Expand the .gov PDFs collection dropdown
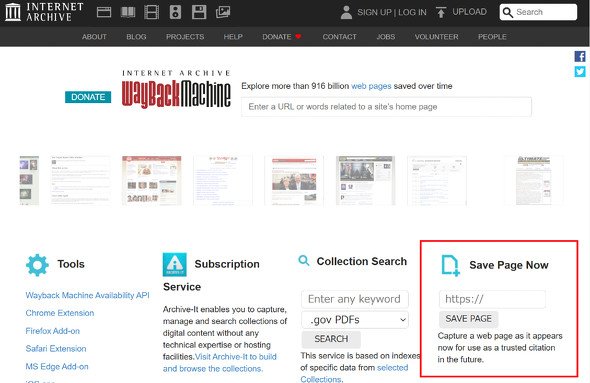This screenshot has height=383, width=590. coord(355,320)
